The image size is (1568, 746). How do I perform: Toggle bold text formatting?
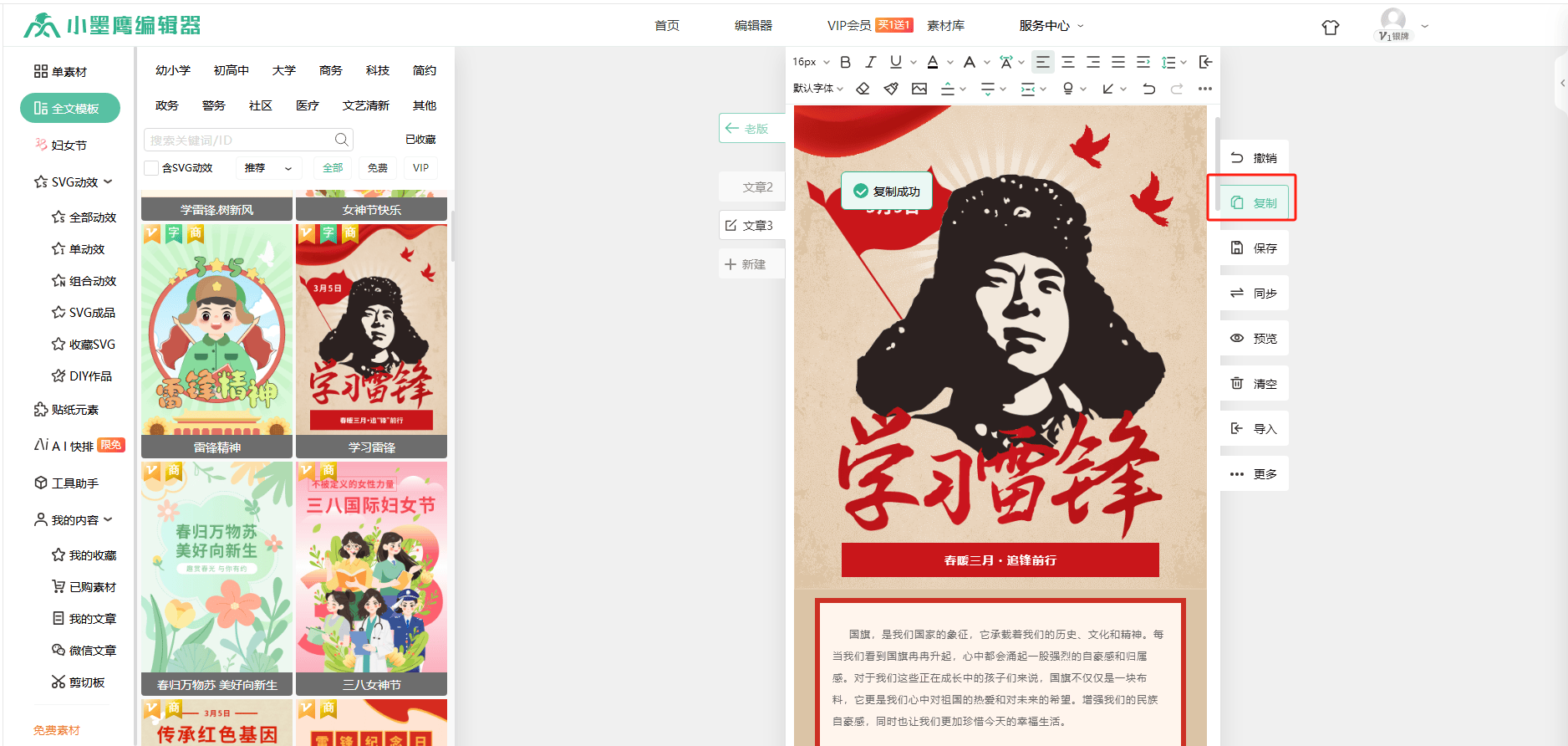tap(845, 62)
